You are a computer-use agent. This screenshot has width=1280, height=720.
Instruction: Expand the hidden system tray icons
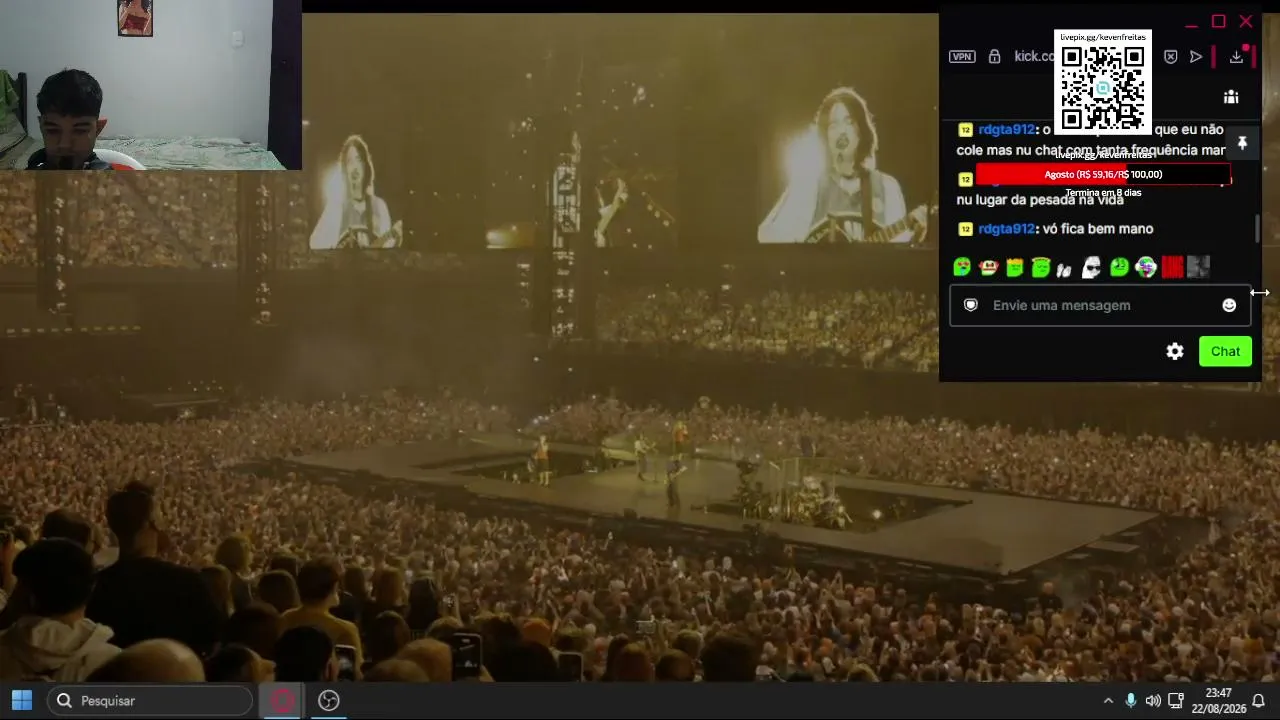coord(1108,701)
